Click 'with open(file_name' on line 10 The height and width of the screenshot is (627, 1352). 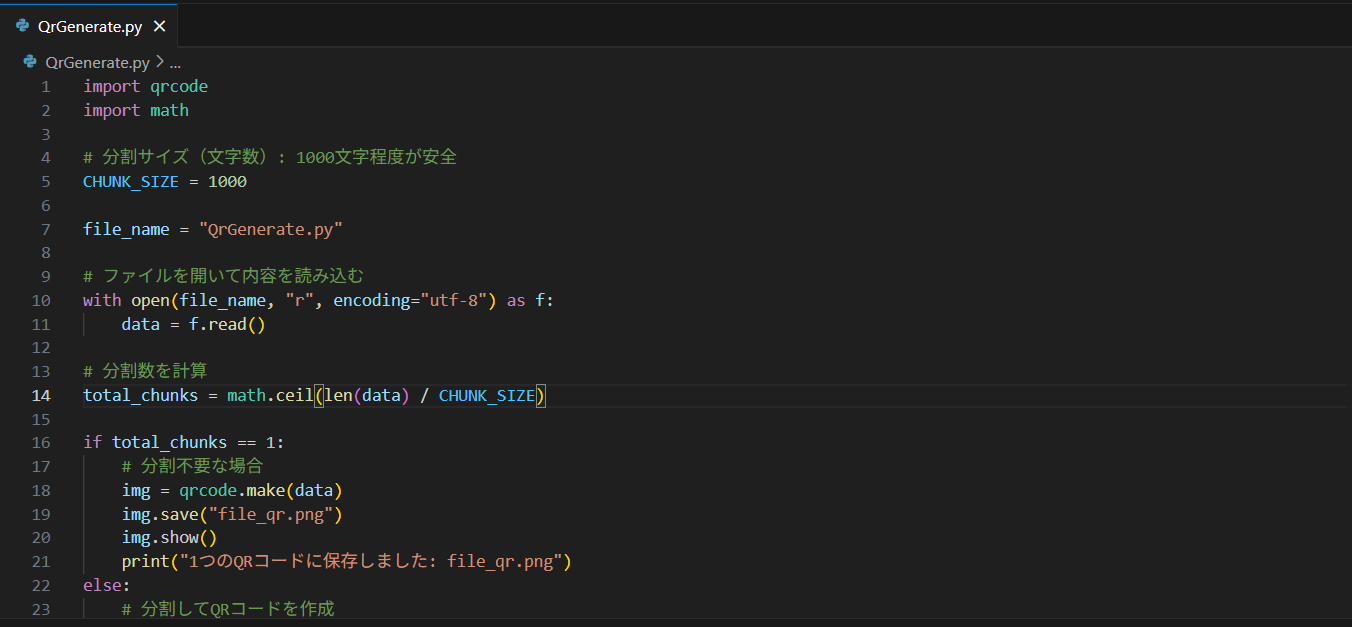click(x=176, y=301)
